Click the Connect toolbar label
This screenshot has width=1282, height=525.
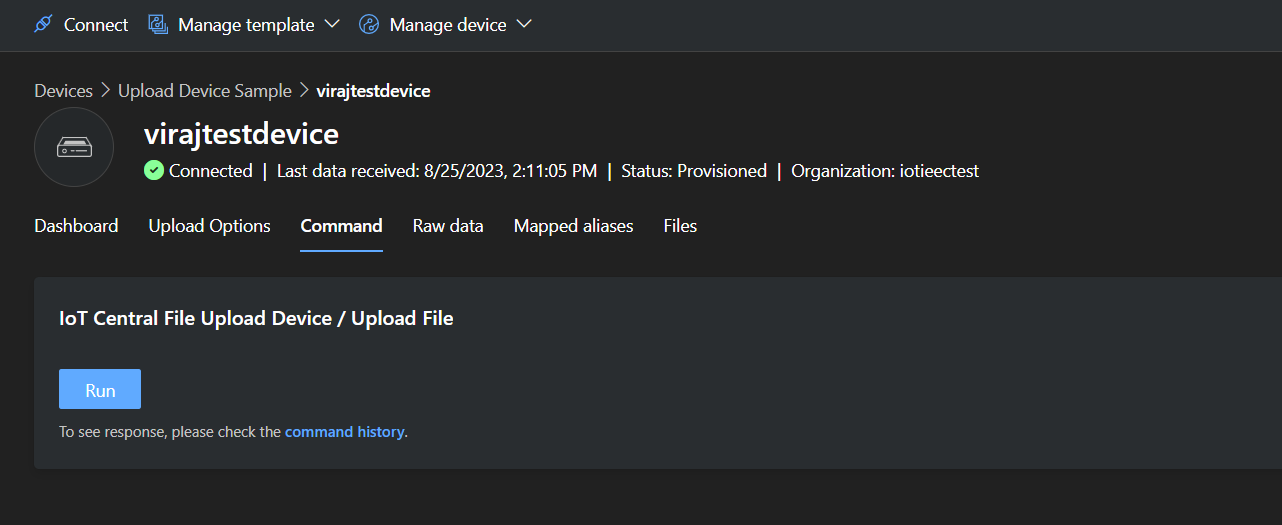click(96, 25)
